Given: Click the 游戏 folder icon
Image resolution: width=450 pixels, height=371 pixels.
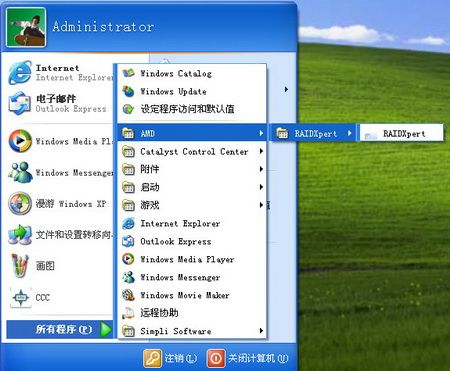Looking at the screenshot, I should click(x=128, y=205).
